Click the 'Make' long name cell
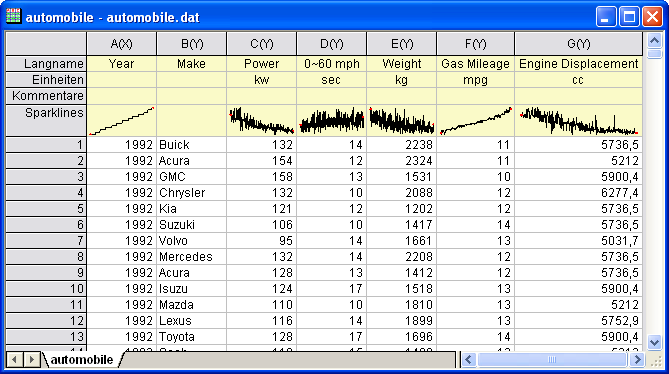This screenshot has width=669, height=374. 192,64
